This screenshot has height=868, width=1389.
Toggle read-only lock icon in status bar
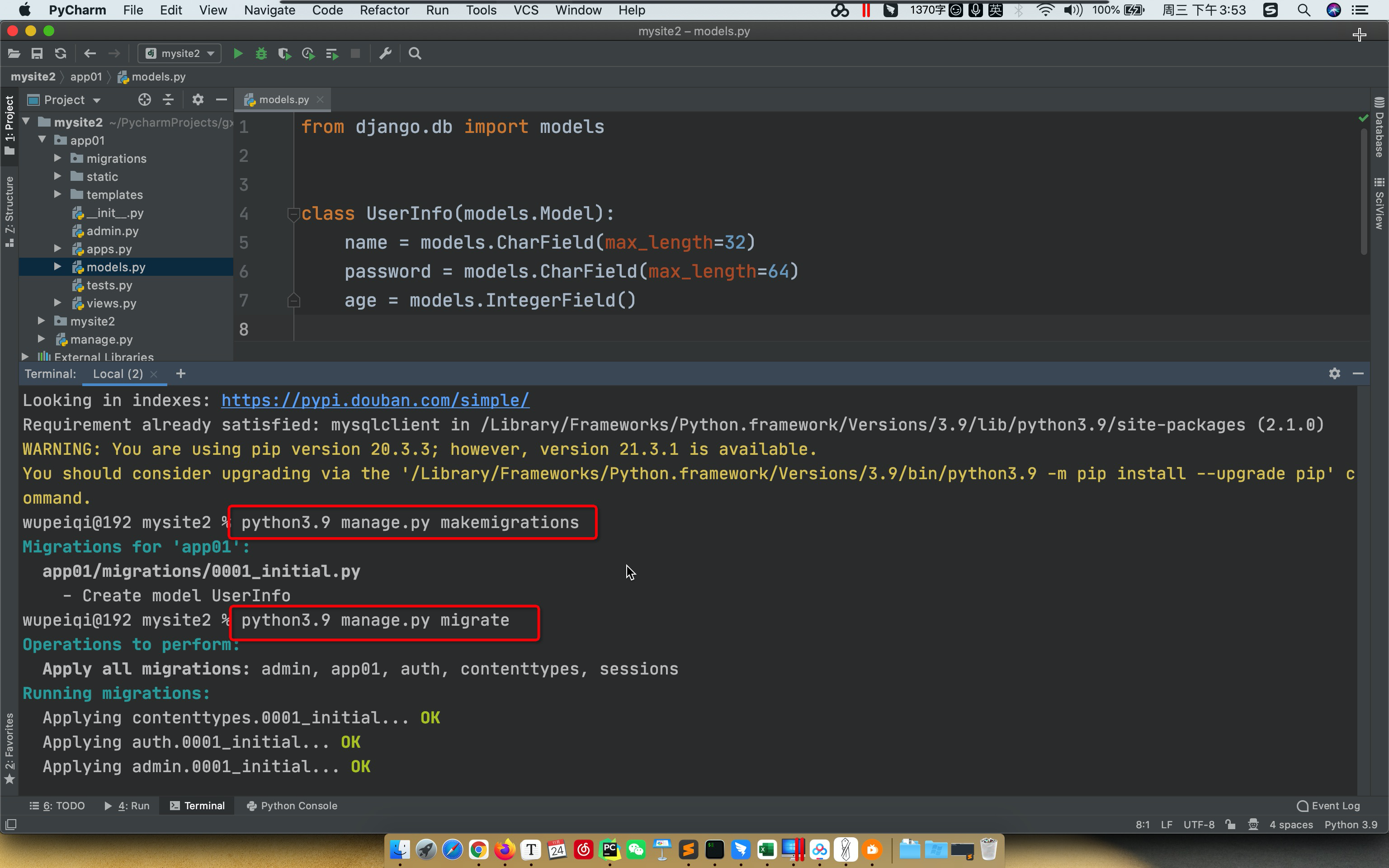coord(1230,824)
